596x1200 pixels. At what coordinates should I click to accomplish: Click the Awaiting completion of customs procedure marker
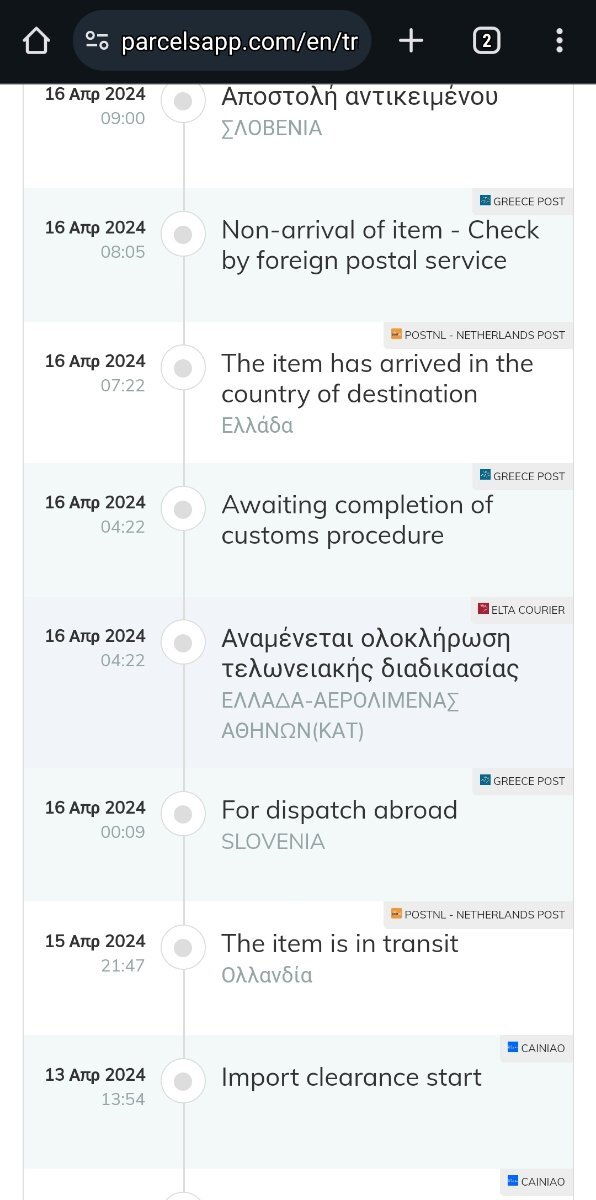click(x=183, y=510)
